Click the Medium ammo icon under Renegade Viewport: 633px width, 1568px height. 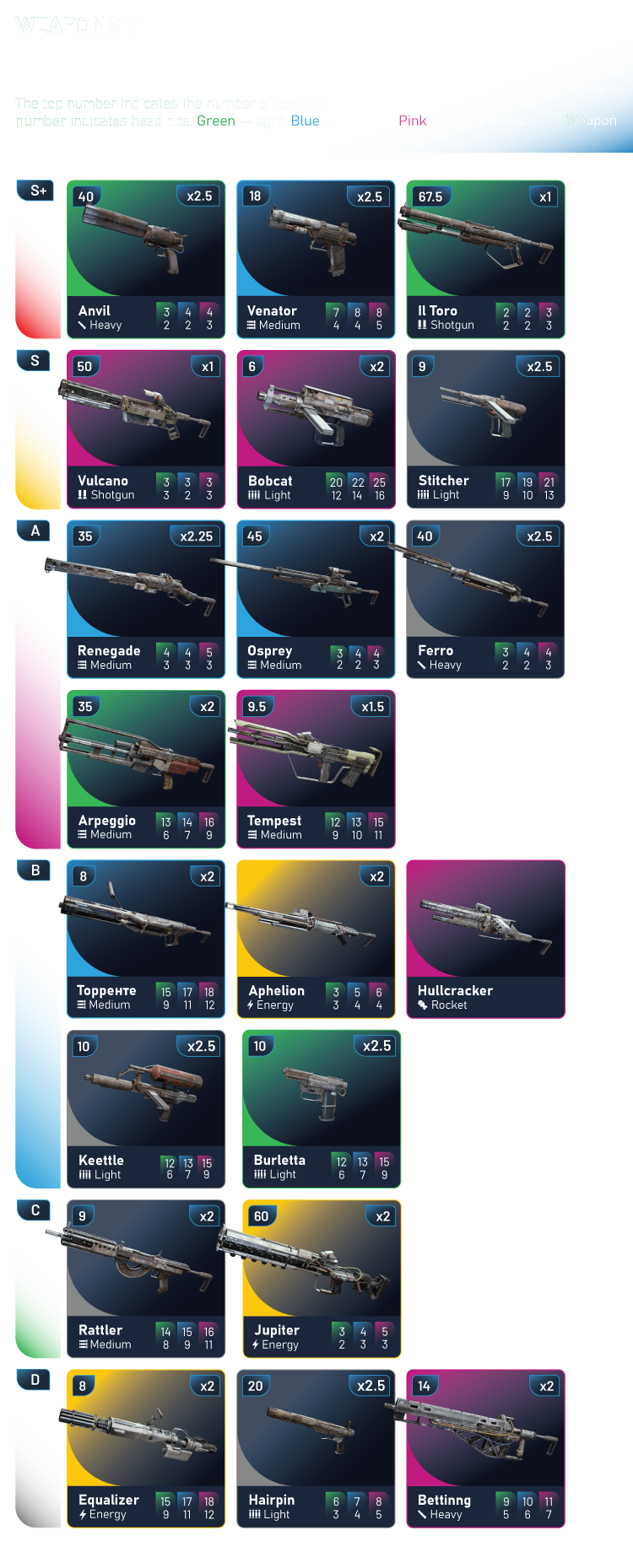83,665
